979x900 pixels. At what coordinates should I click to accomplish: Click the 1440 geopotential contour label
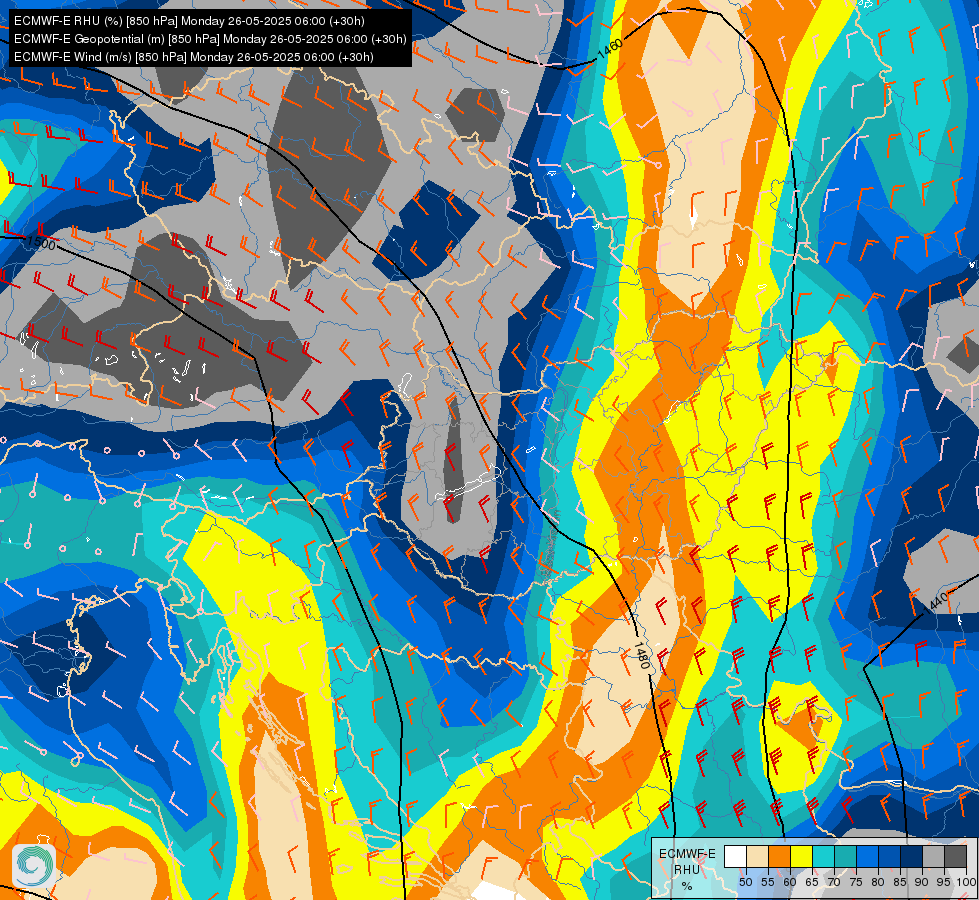click(936, 602)
